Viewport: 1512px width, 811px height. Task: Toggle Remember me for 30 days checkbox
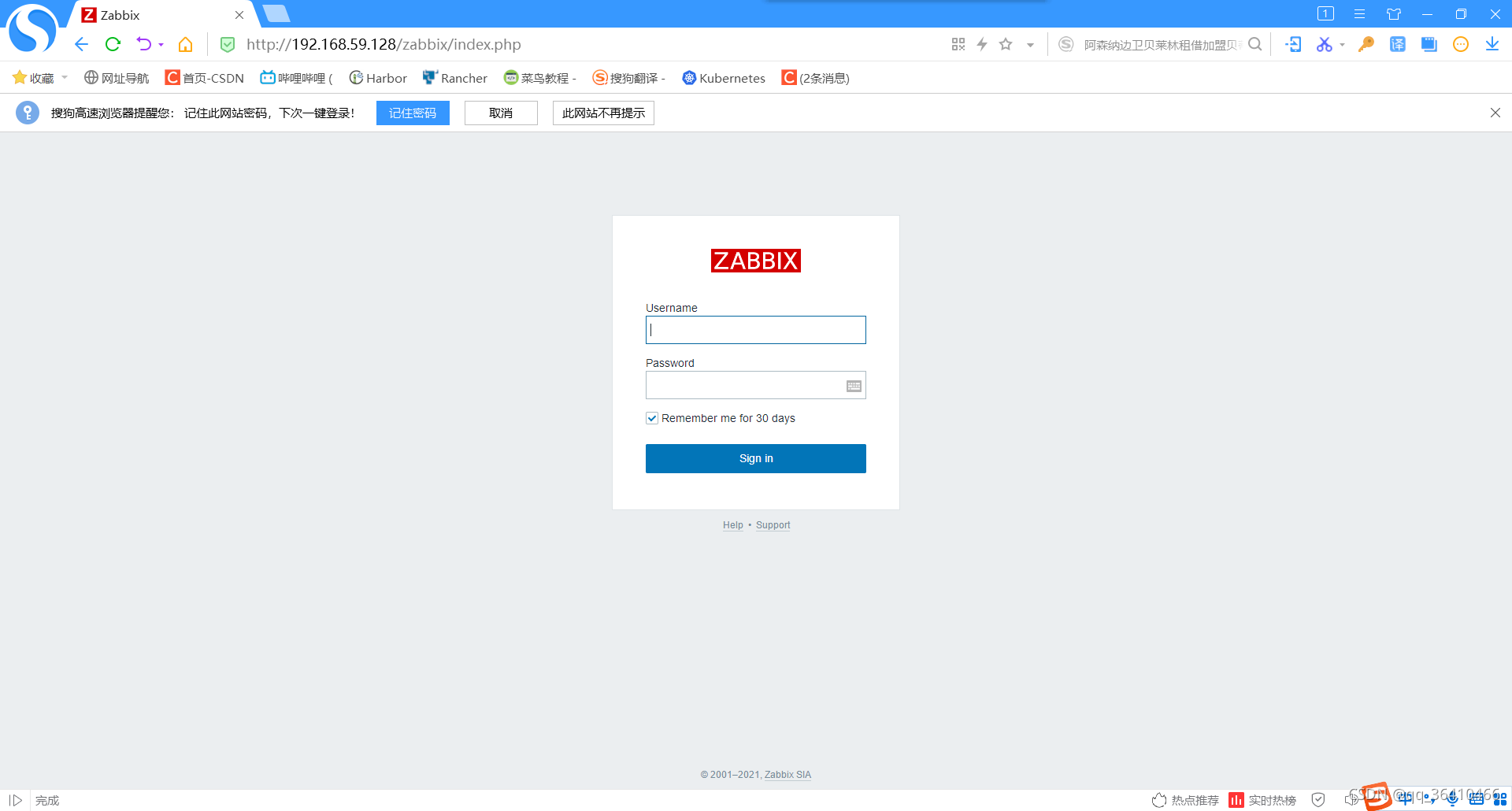coord(652,418)
